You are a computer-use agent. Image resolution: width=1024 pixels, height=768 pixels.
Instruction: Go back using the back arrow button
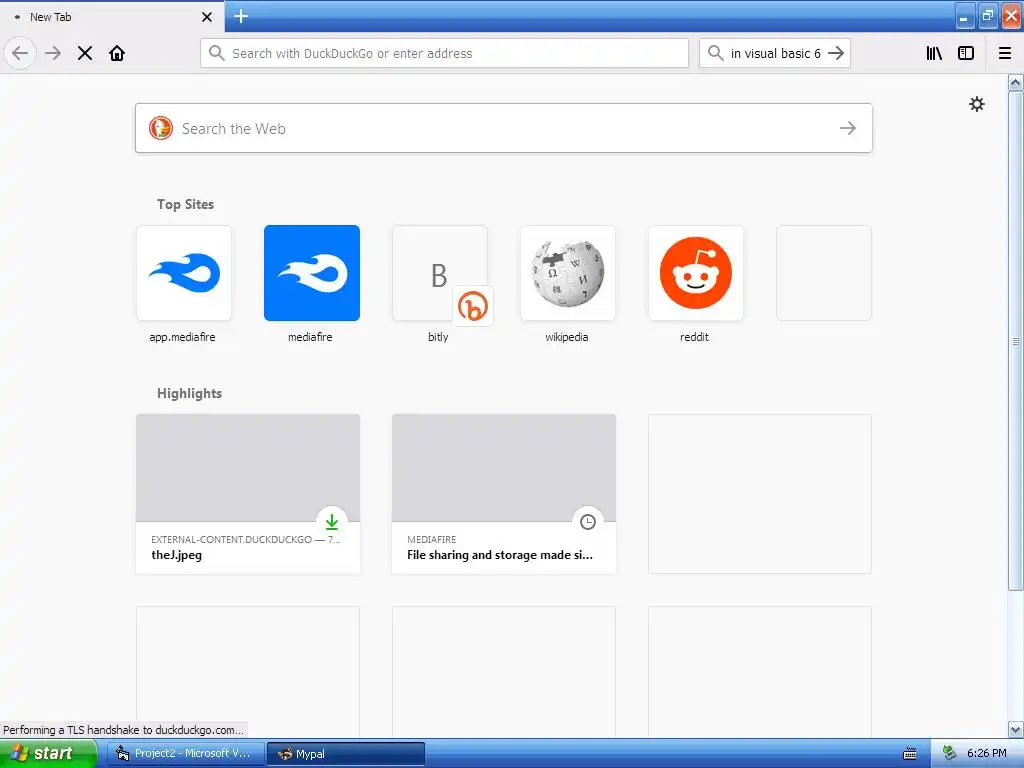point(20,53)
